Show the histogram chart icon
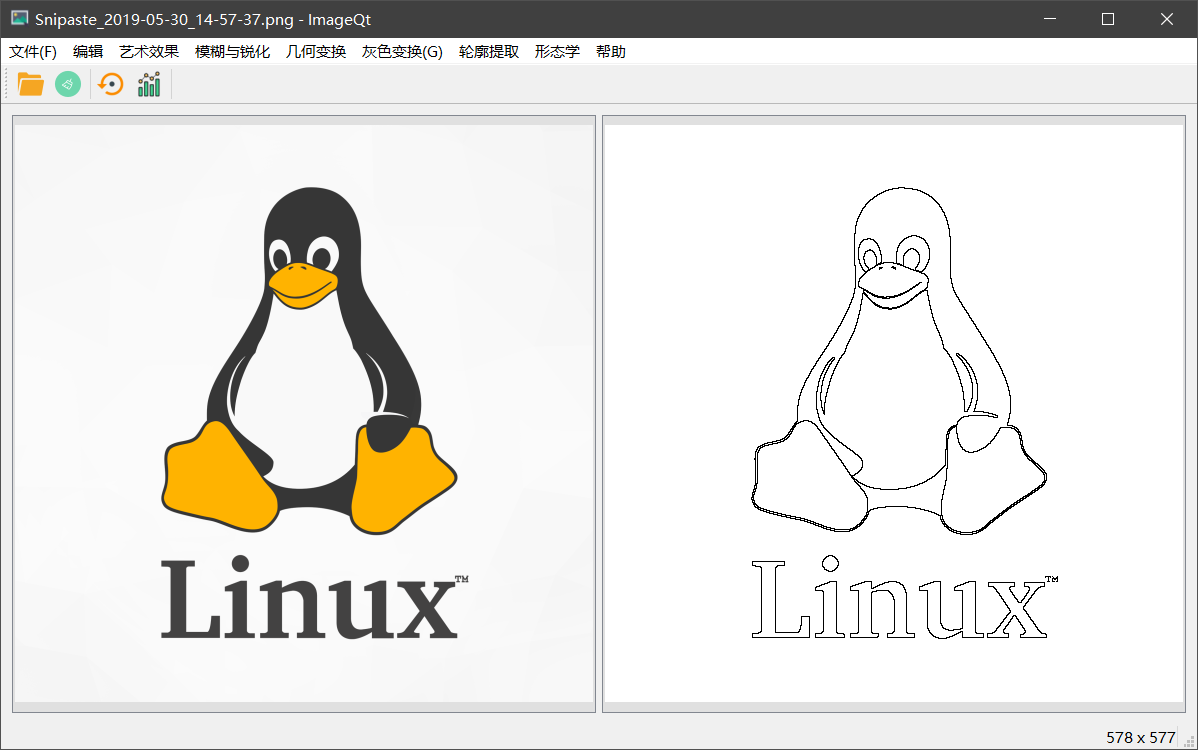Viewport: 1198px width, 750px height. [x=149, y=84]
